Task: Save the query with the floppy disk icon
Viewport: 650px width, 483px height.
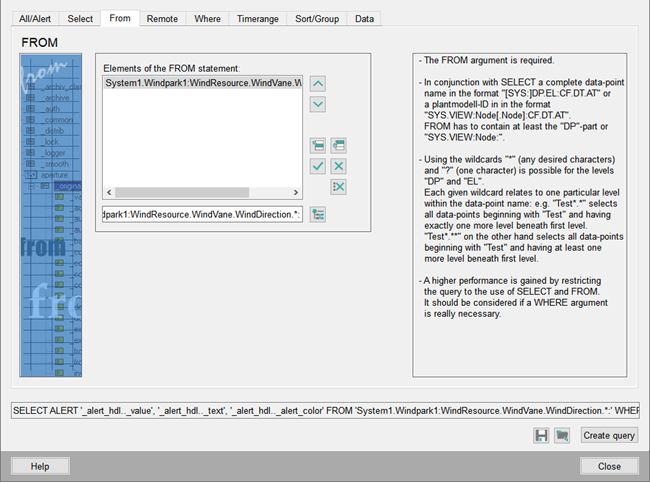Action: [541, 435]
